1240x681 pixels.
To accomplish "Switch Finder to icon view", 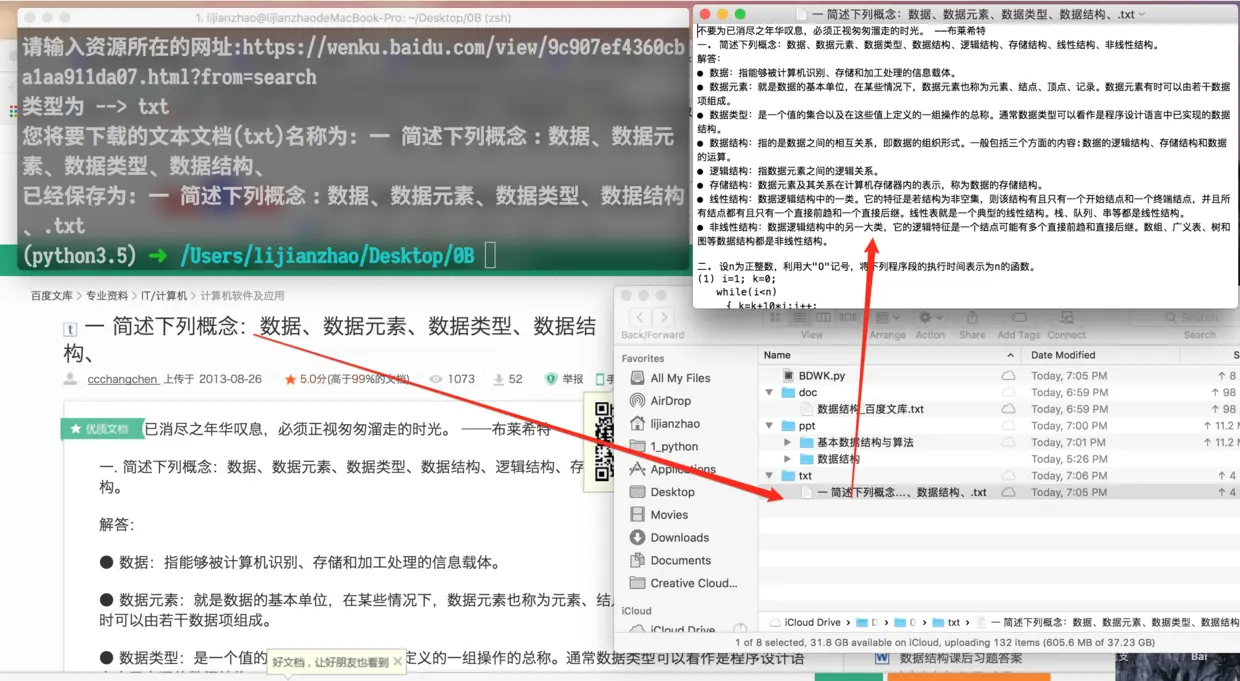I will 775,317.
